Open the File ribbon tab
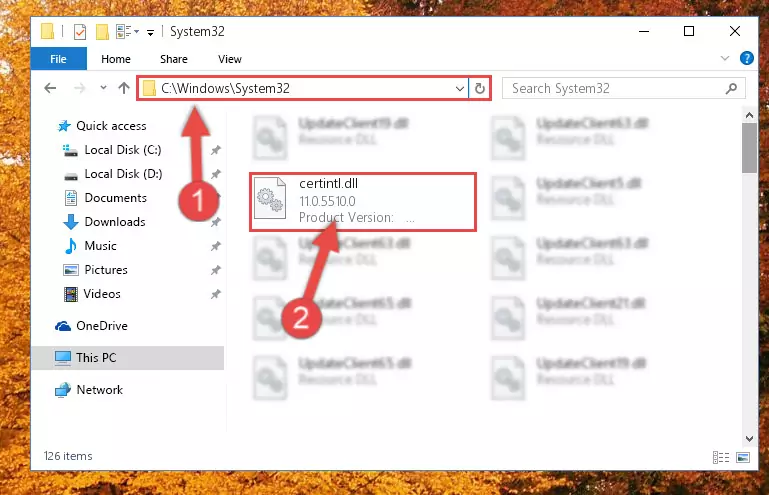The height and width of the screenshot is (495, 769). coord(58,59)
